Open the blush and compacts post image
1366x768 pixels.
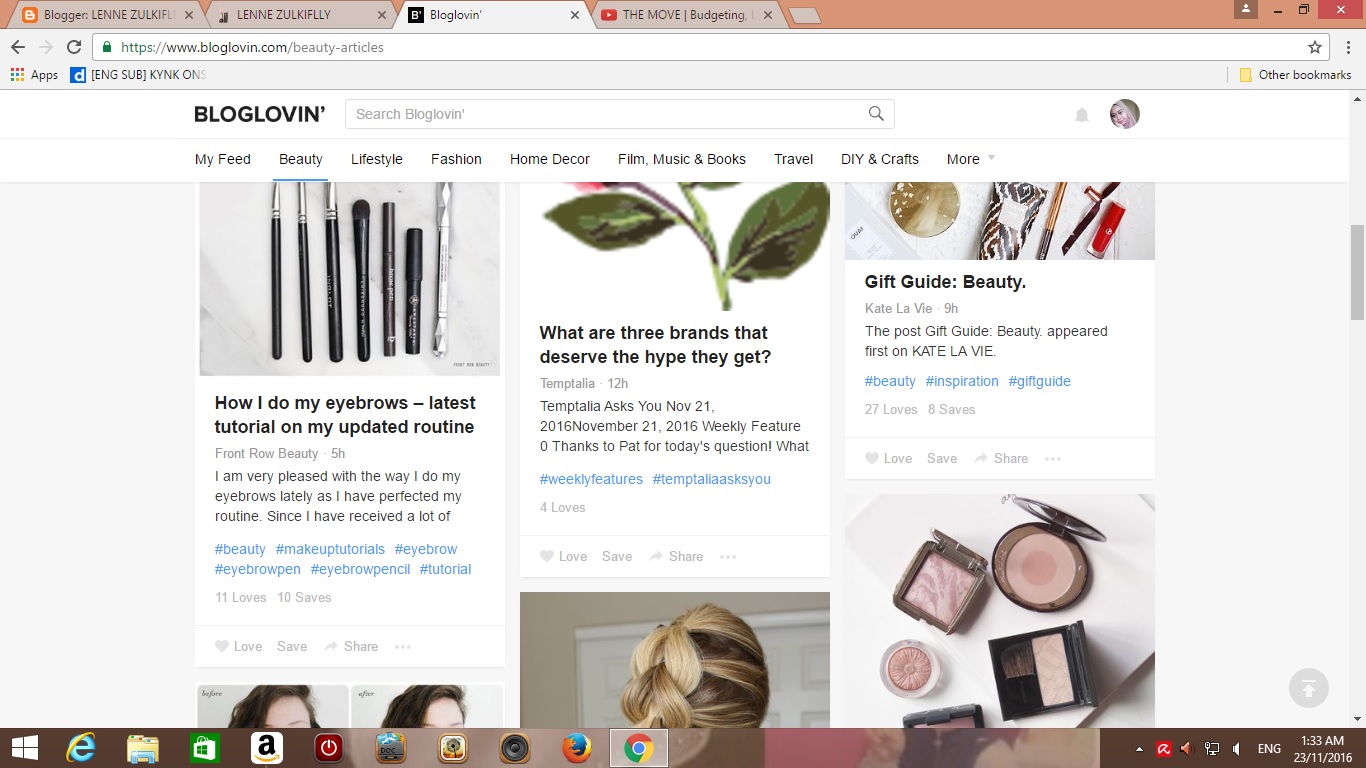[1000, 611]
